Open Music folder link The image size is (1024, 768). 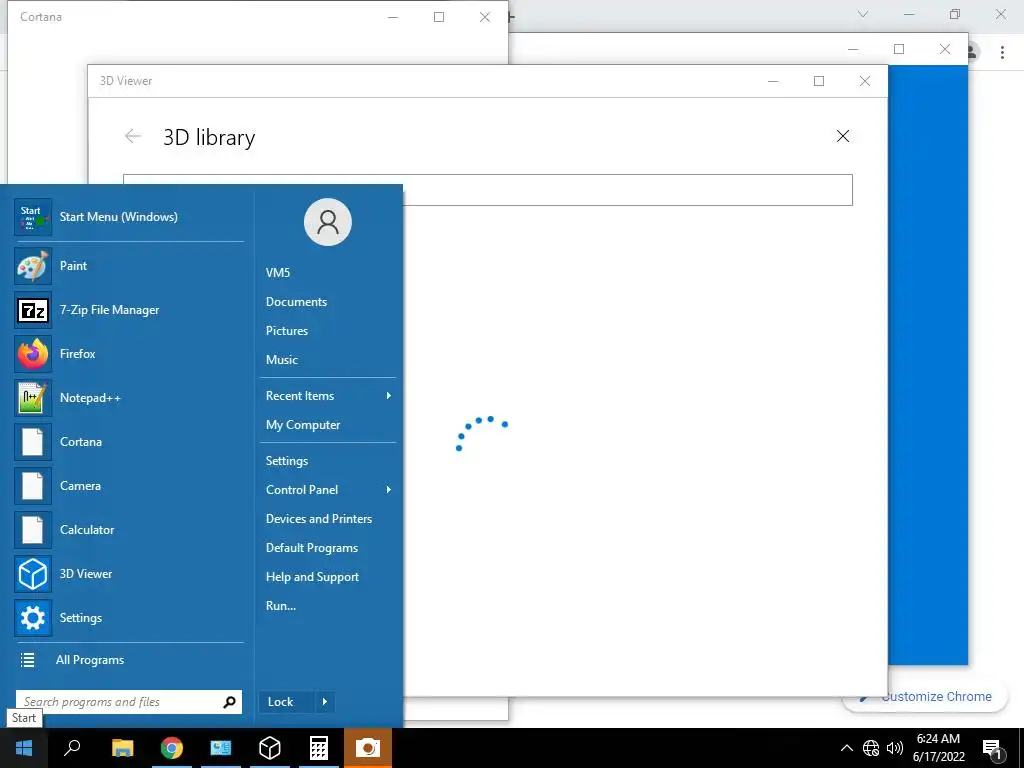pyautogui.click(x=281, y=360)
